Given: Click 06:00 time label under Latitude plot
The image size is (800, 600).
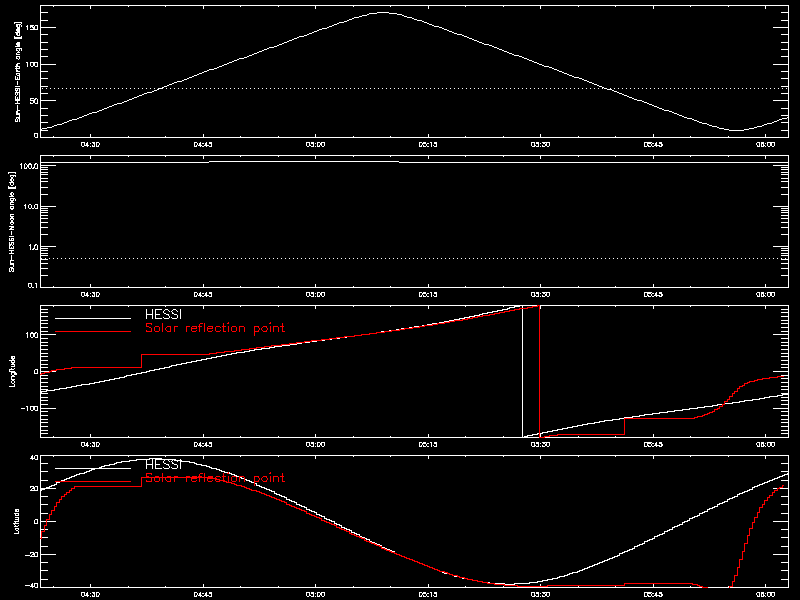Looking at the screenshot, I should pos(766,595).
